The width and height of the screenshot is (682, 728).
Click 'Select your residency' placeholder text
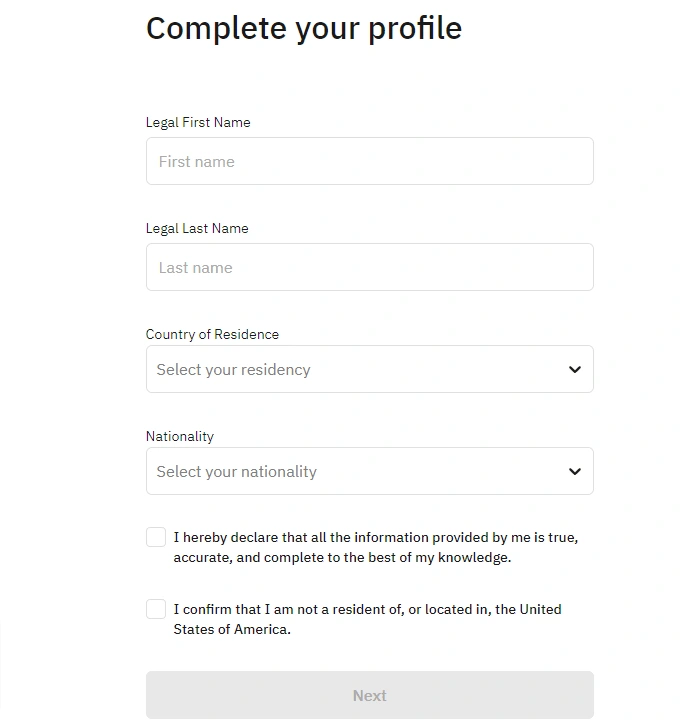pos(233,370)
